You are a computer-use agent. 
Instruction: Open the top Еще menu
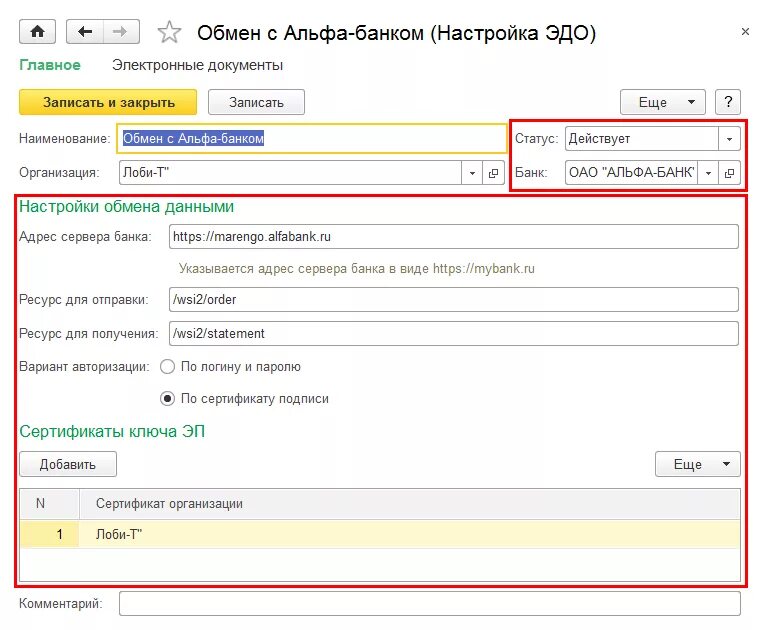click(663, 102)
